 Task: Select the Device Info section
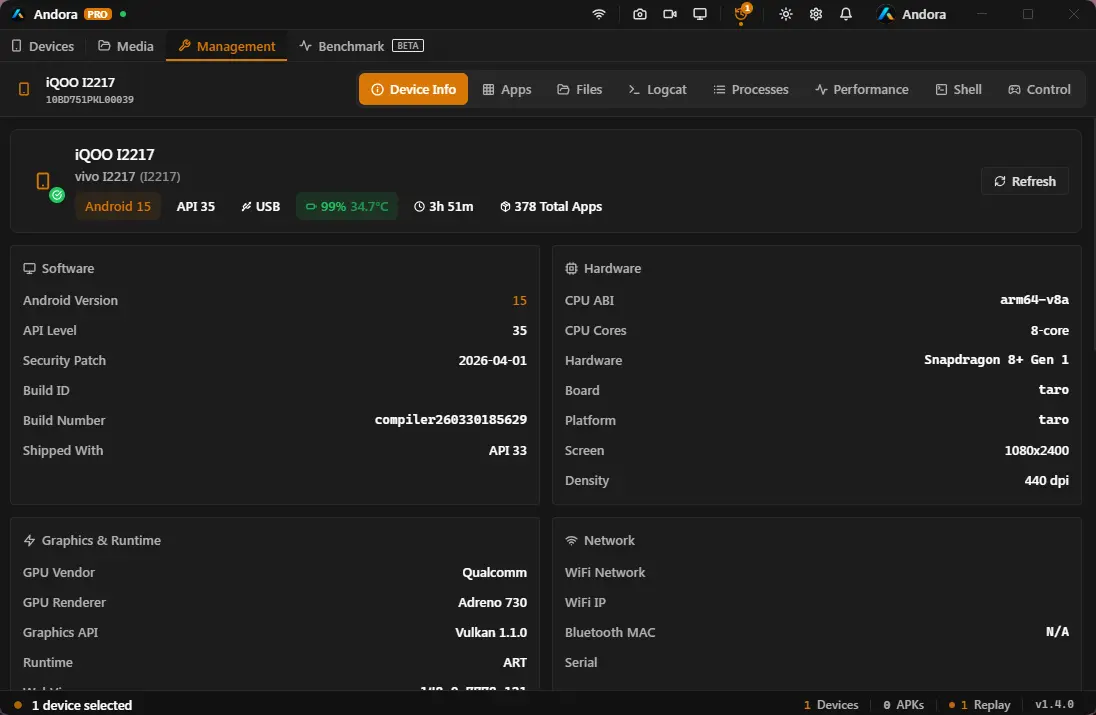click(413, 89)
